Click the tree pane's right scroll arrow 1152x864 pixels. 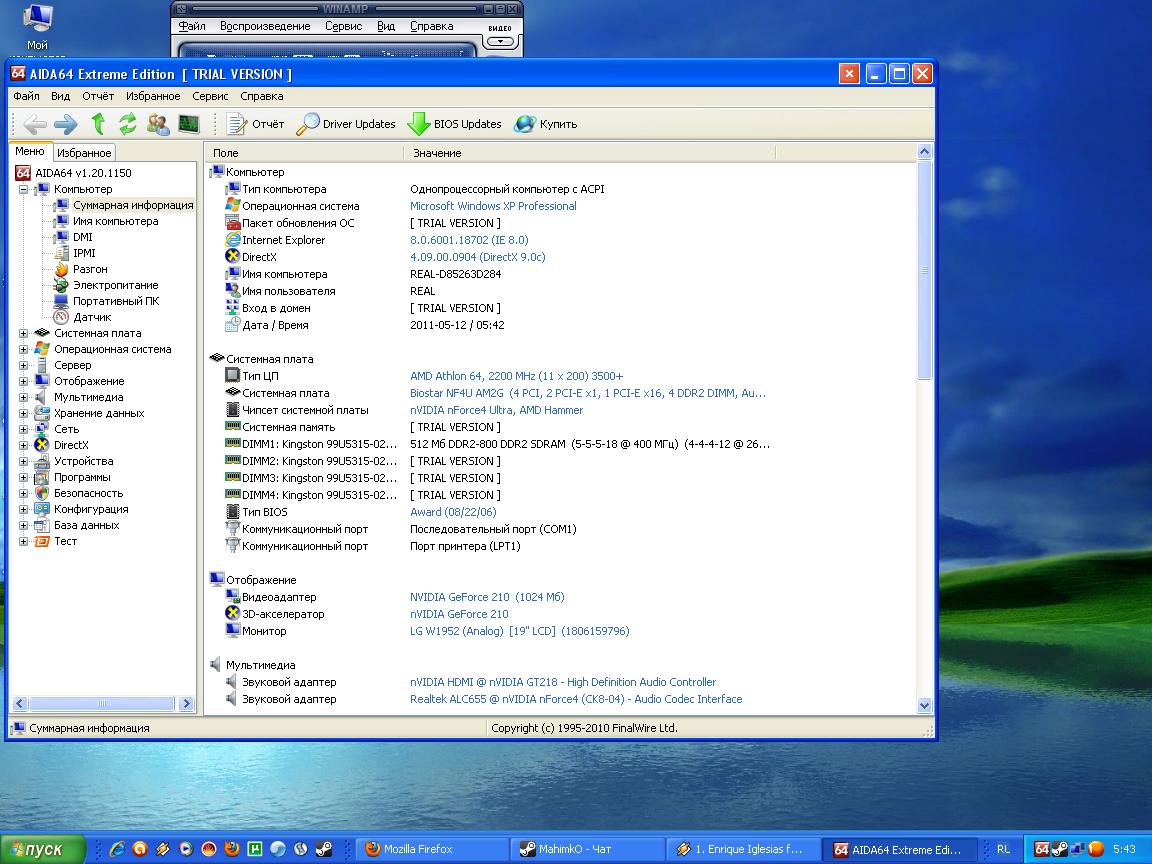pos(187,704)
